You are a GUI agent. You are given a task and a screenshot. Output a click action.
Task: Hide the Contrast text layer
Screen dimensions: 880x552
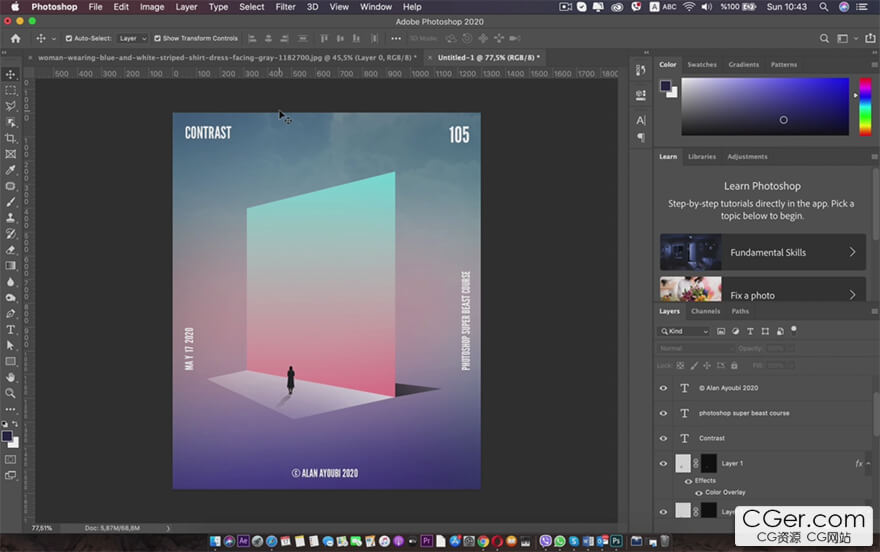[663, 438]
